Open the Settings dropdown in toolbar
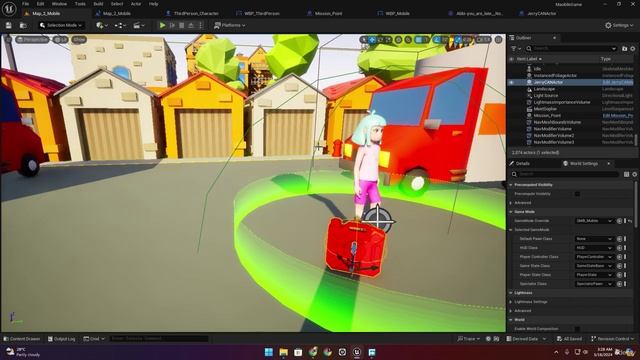The width and height of the screenshot is (640, 360). 619,25
